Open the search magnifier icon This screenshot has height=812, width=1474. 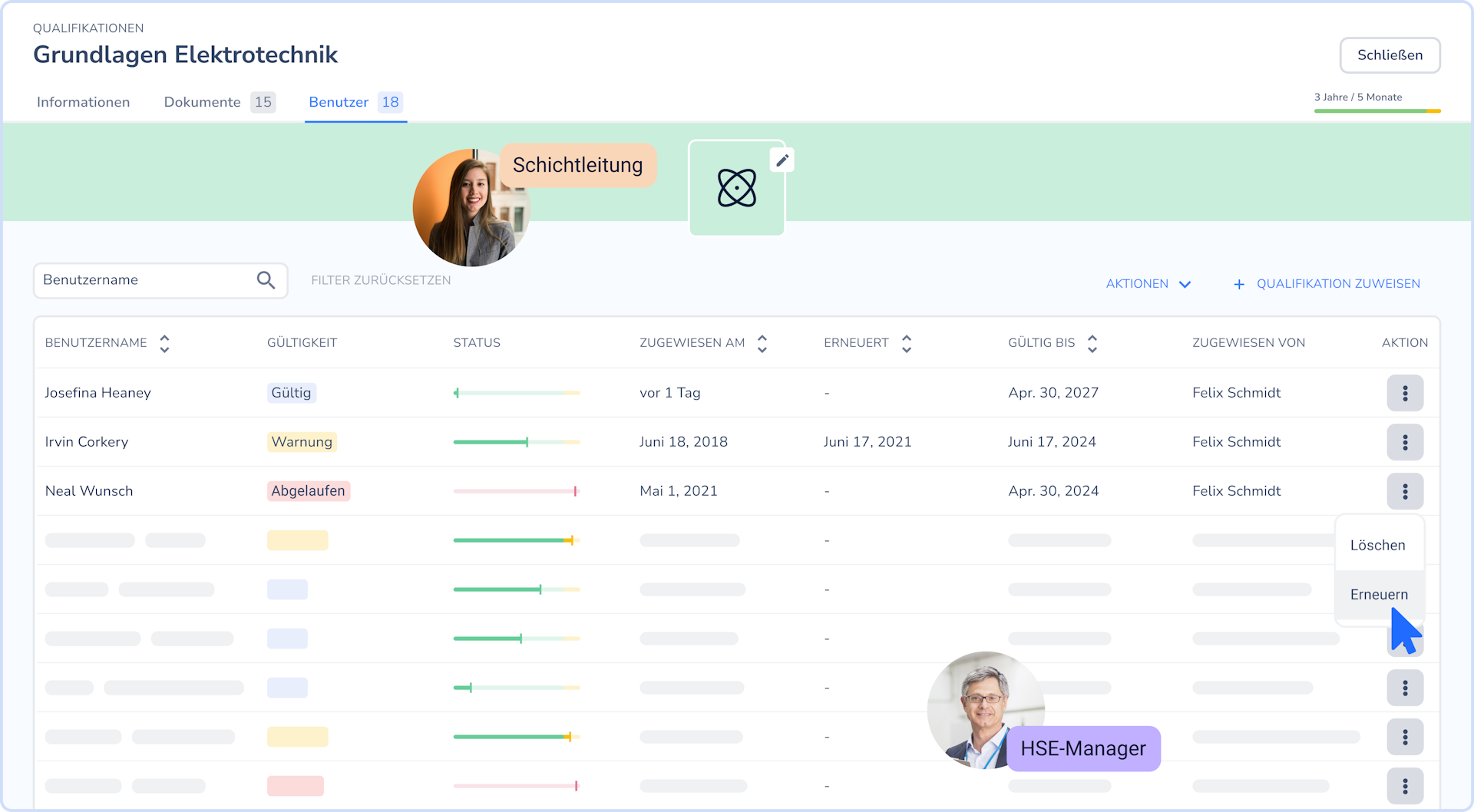point(266,280)
